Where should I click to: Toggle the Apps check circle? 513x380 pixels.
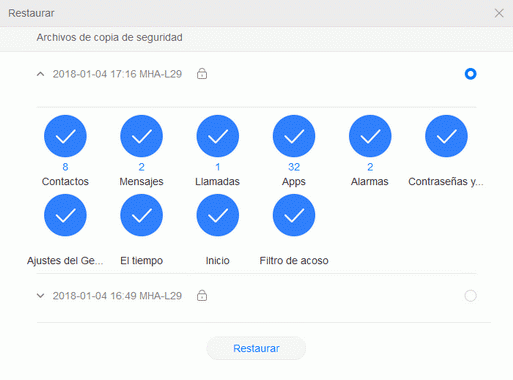tap(294, 136)
